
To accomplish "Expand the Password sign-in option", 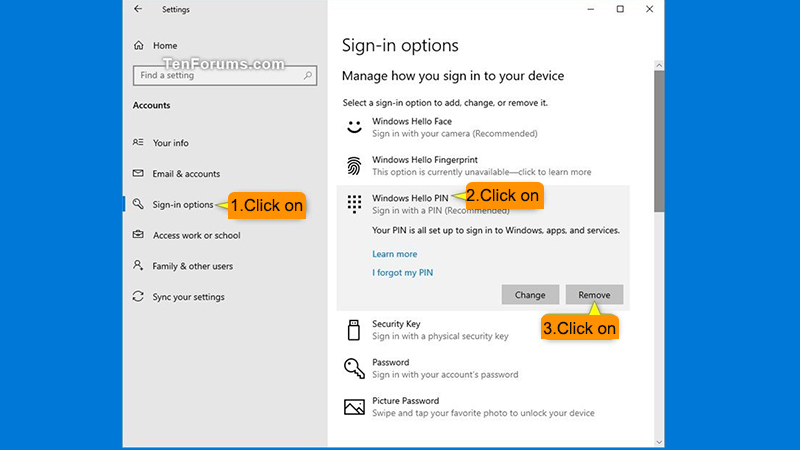I will pos(483,368).
